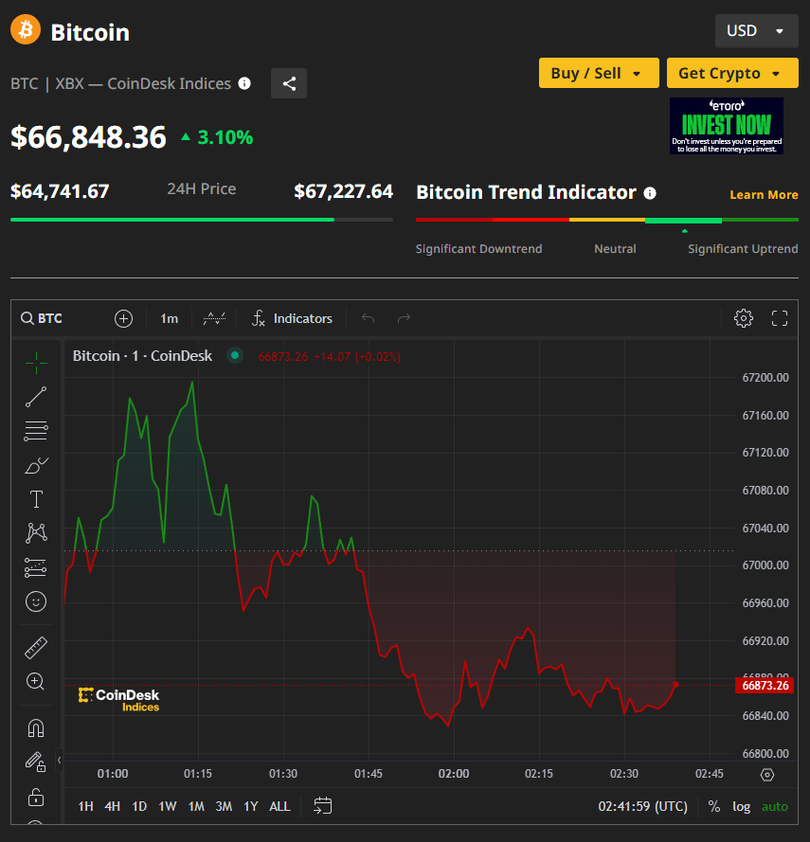Switch to the 1Y time range
This screenshot has width=810, height=842.
click(250, 806)
